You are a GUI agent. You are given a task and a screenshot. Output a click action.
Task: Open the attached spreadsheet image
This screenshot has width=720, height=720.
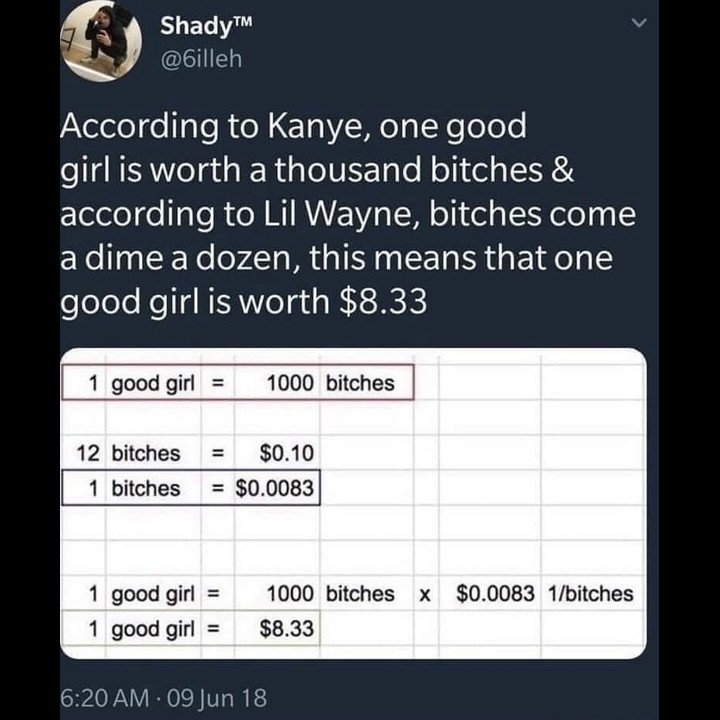click(x=353, y=503)
